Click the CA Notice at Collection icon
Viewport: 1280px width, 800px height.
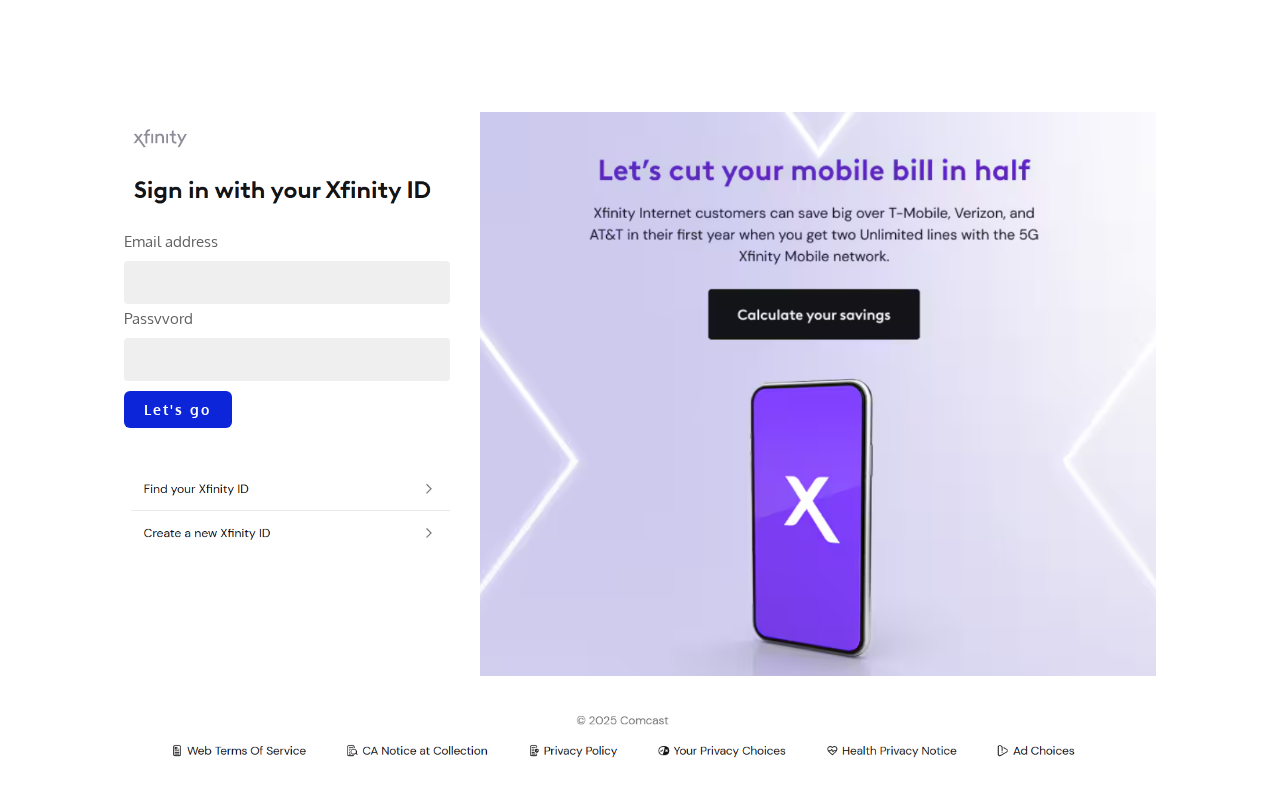352,751
